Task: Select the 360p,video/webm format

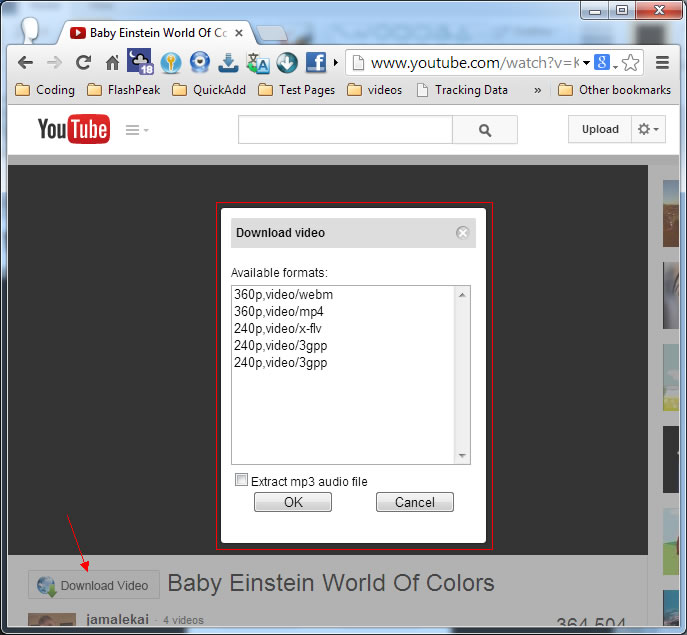Action: [343, 294]
